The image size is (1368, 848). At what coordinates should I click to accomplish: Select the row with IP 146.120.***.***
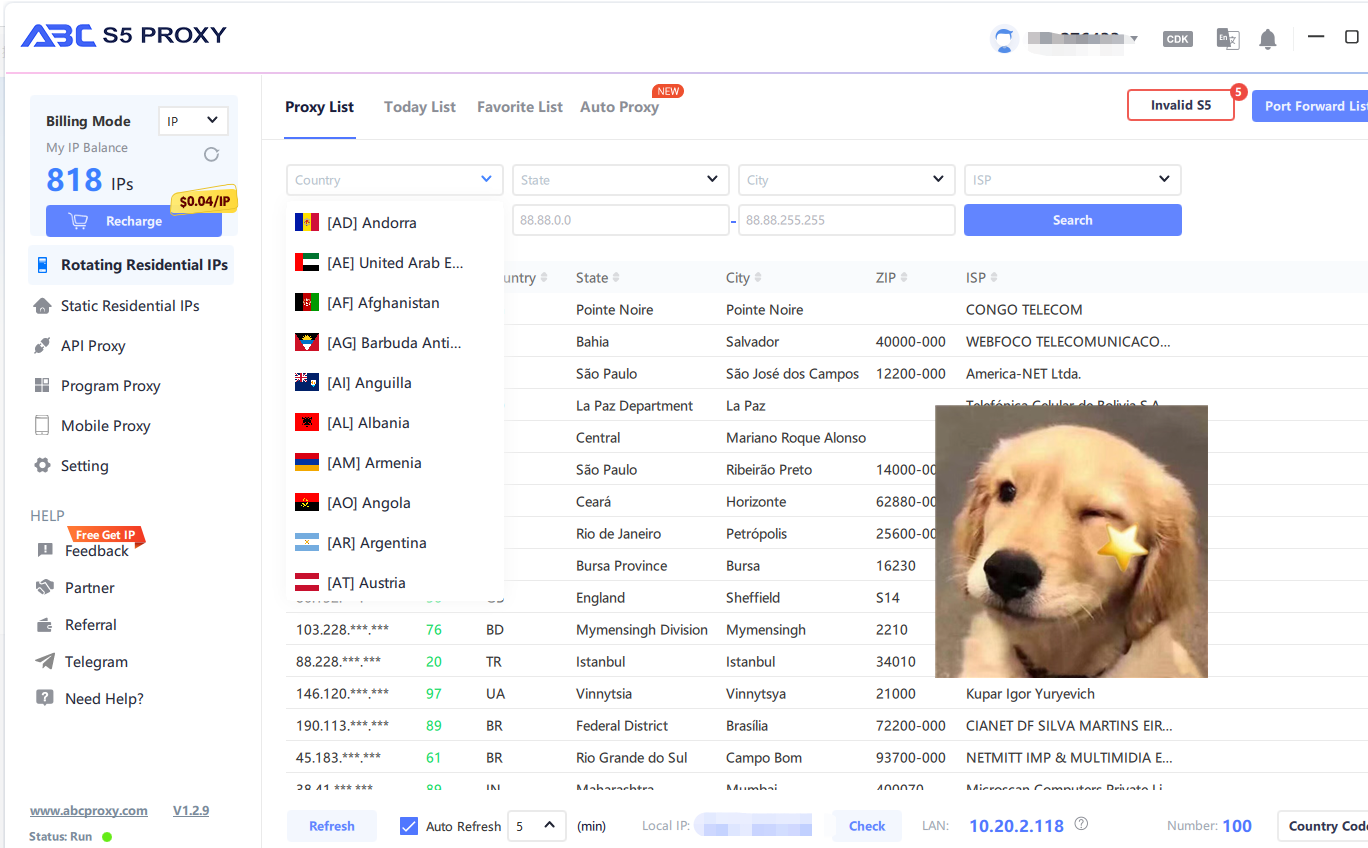[826, 693]
